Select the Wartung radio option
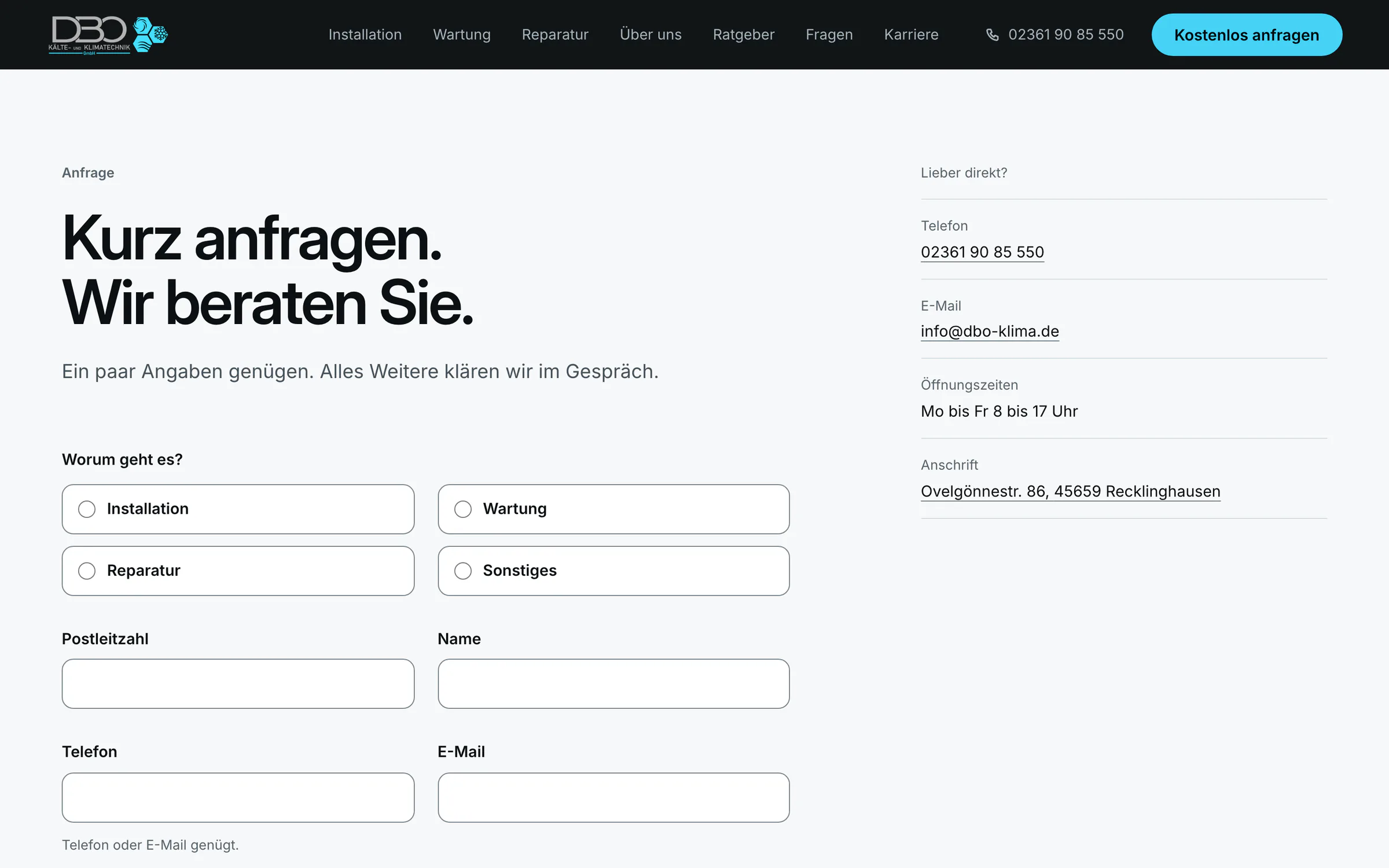This screenshot has height=868, width=1389. [x=613, y=509]
